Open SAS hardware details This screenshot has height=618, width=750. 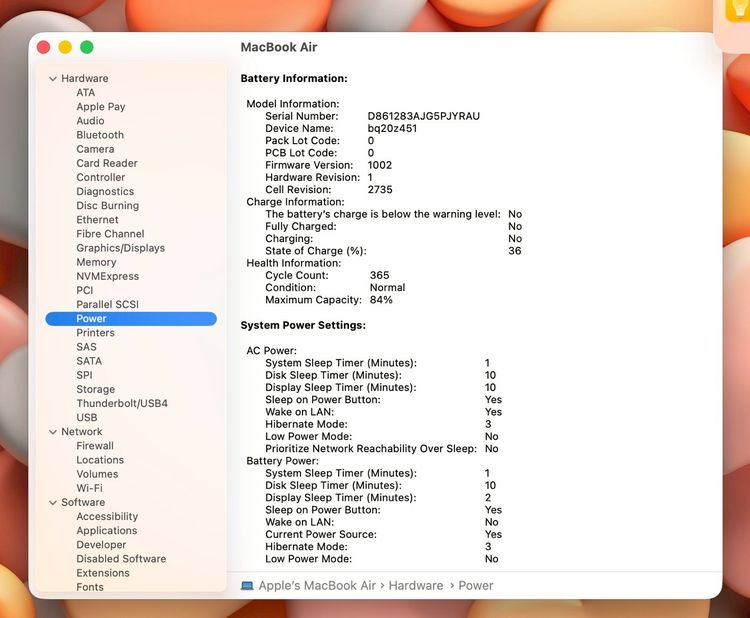point(86,347)
